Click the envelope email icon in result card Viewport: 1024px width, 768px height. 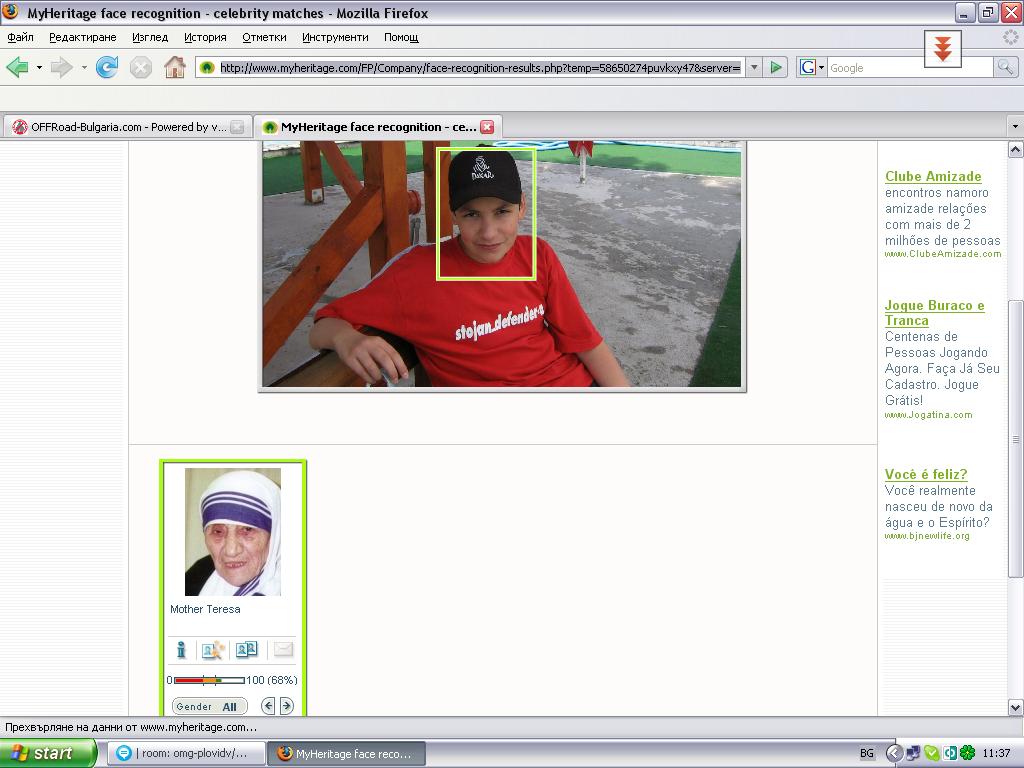[283, 650]
